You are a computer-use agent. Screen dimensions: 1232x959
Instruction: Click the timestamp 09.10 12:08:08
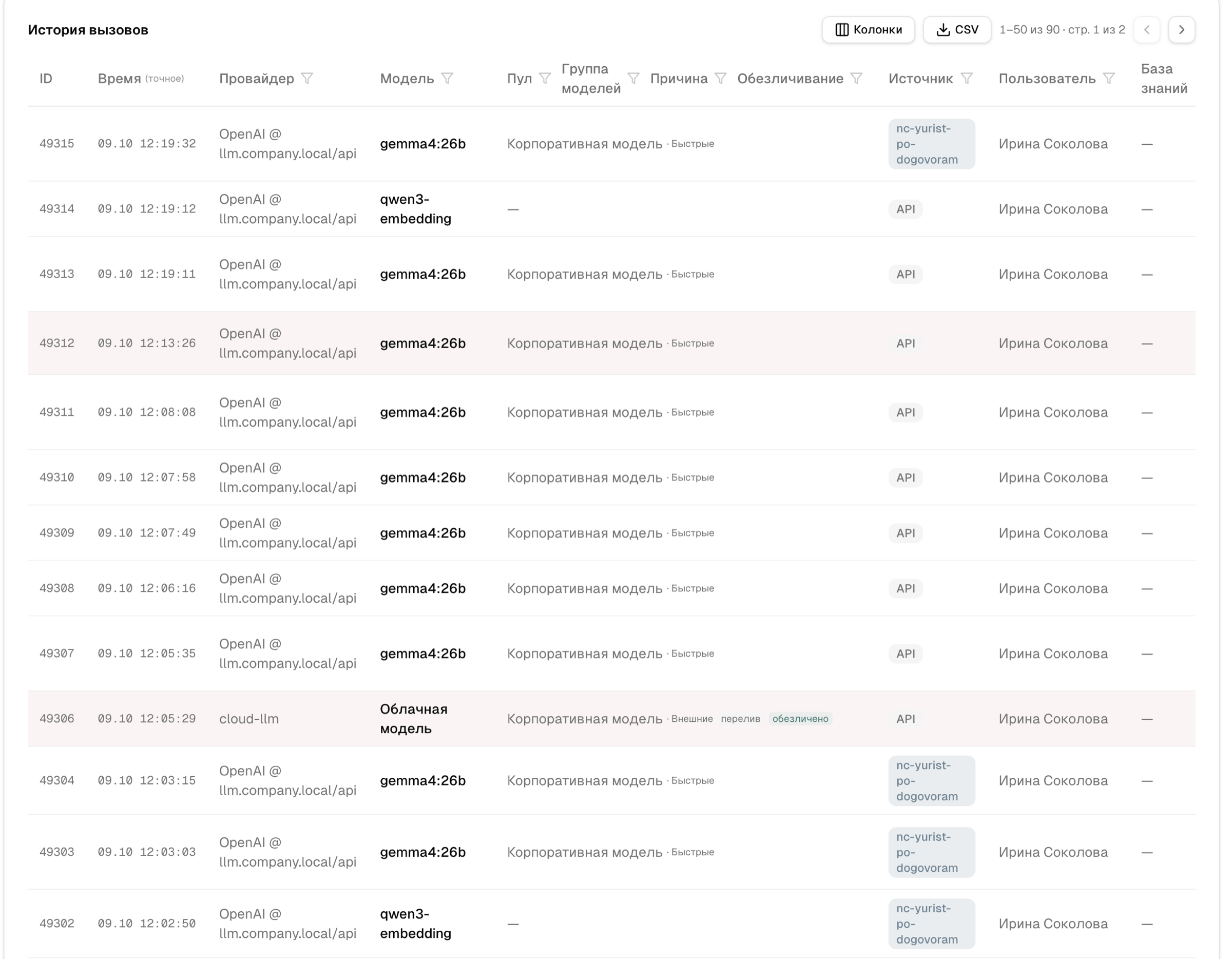147,412
